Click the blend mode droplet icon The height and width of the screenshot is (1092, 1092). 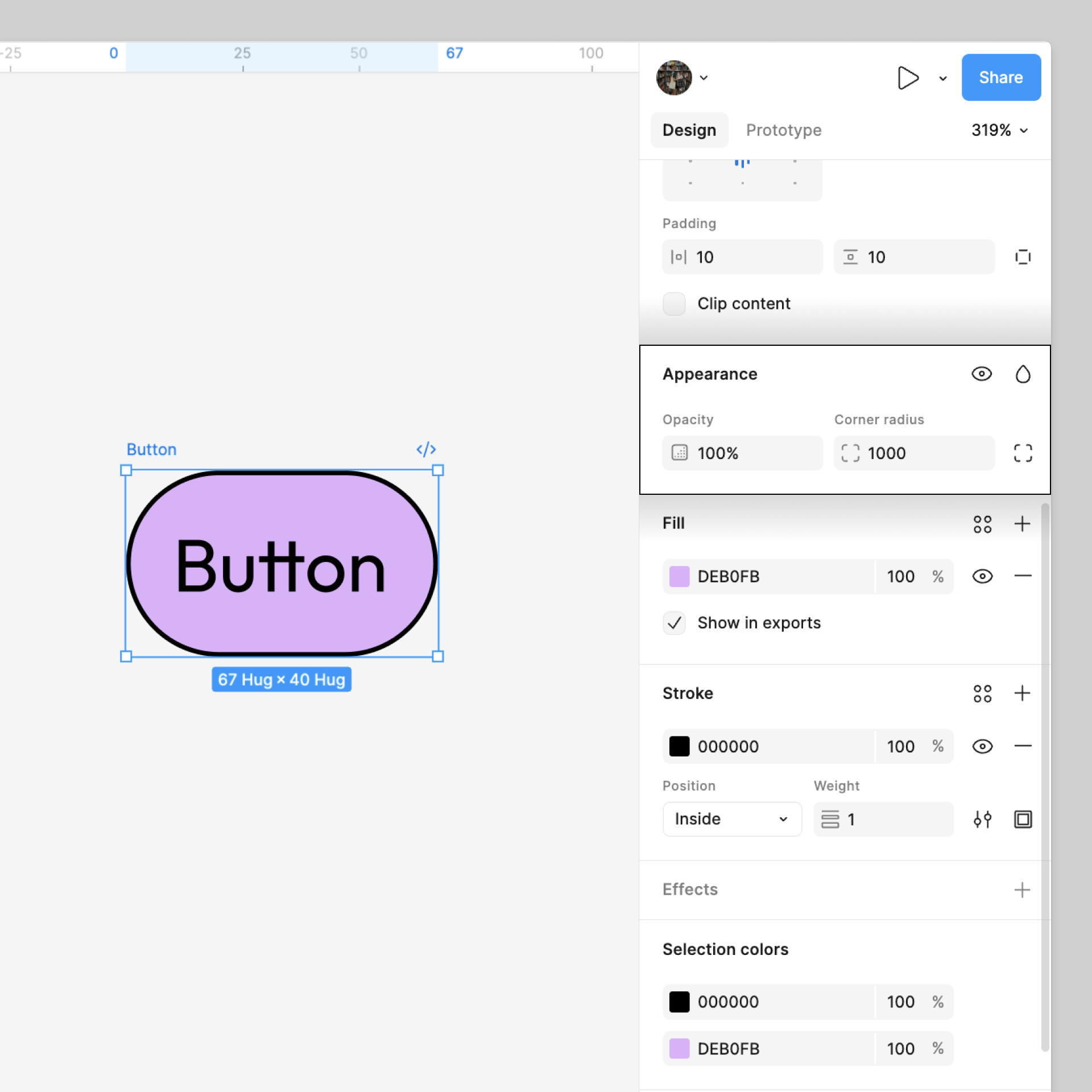(x=1022, y=374)
